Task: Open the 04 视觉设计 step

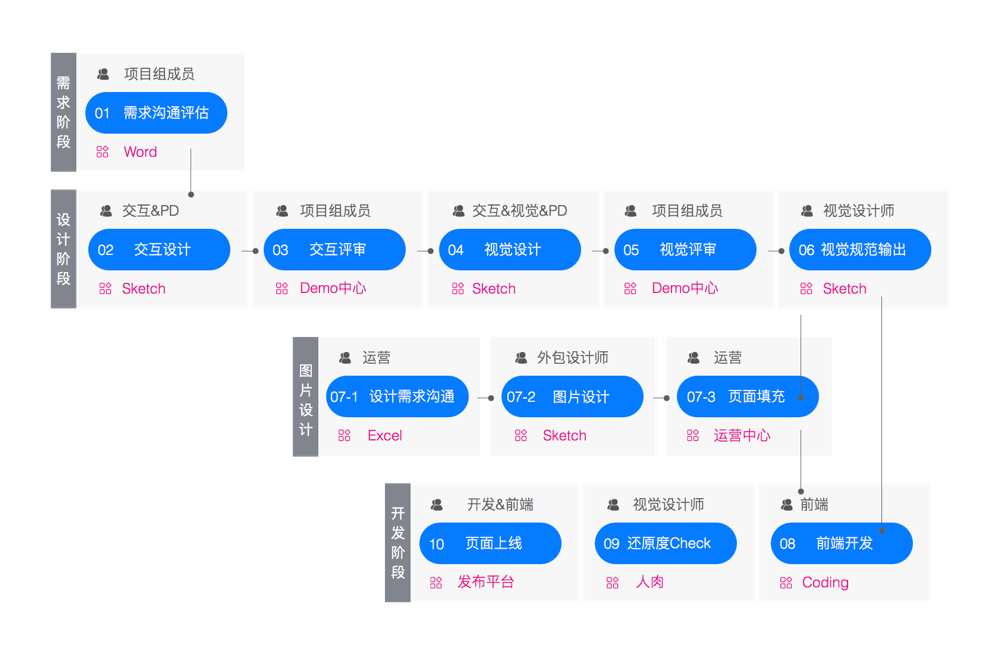Action: [510, 250]
